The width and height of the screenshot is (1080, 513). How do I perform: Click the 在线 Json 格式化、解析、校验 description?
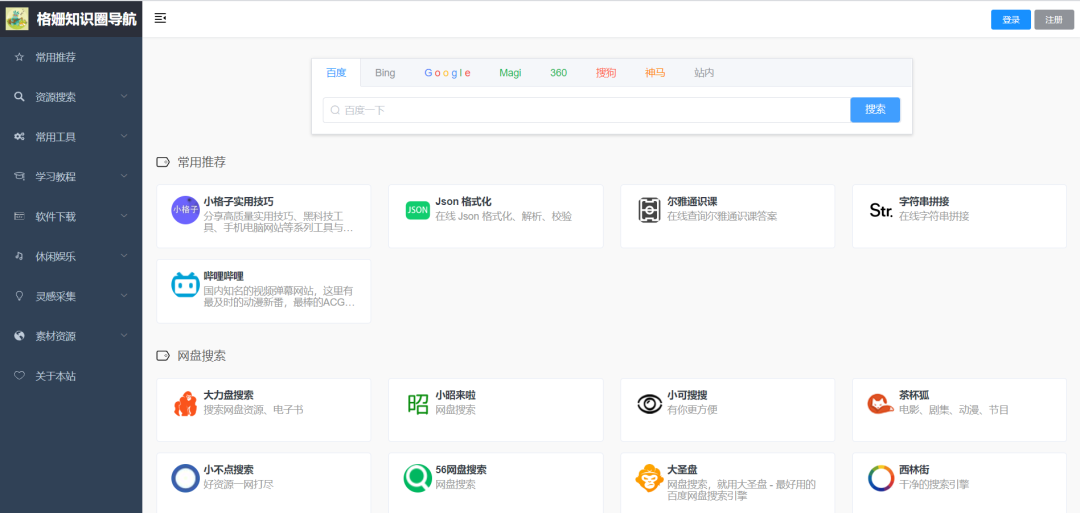pos(503,216)
